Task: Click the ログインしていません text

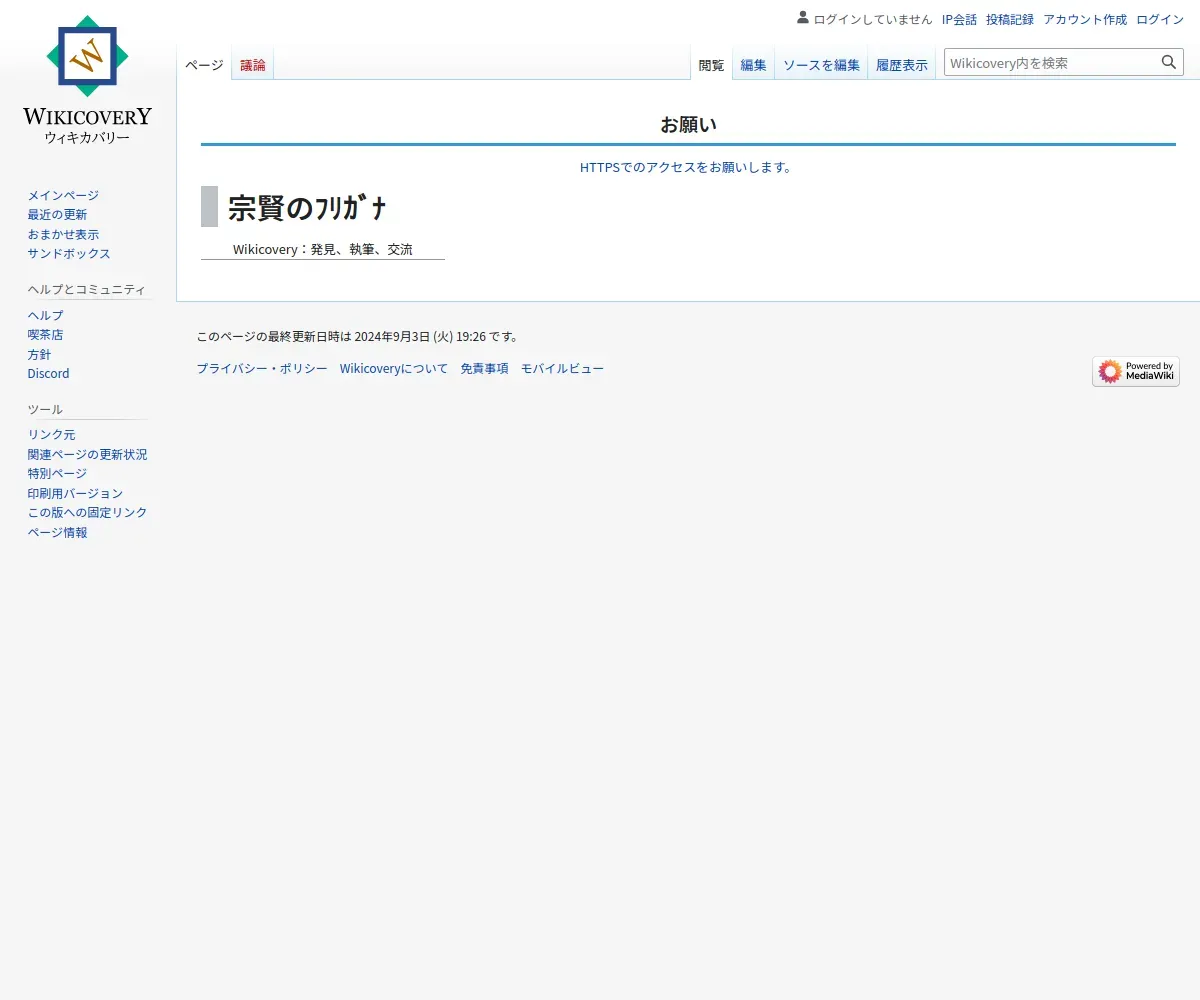Action: coord(873,19)
